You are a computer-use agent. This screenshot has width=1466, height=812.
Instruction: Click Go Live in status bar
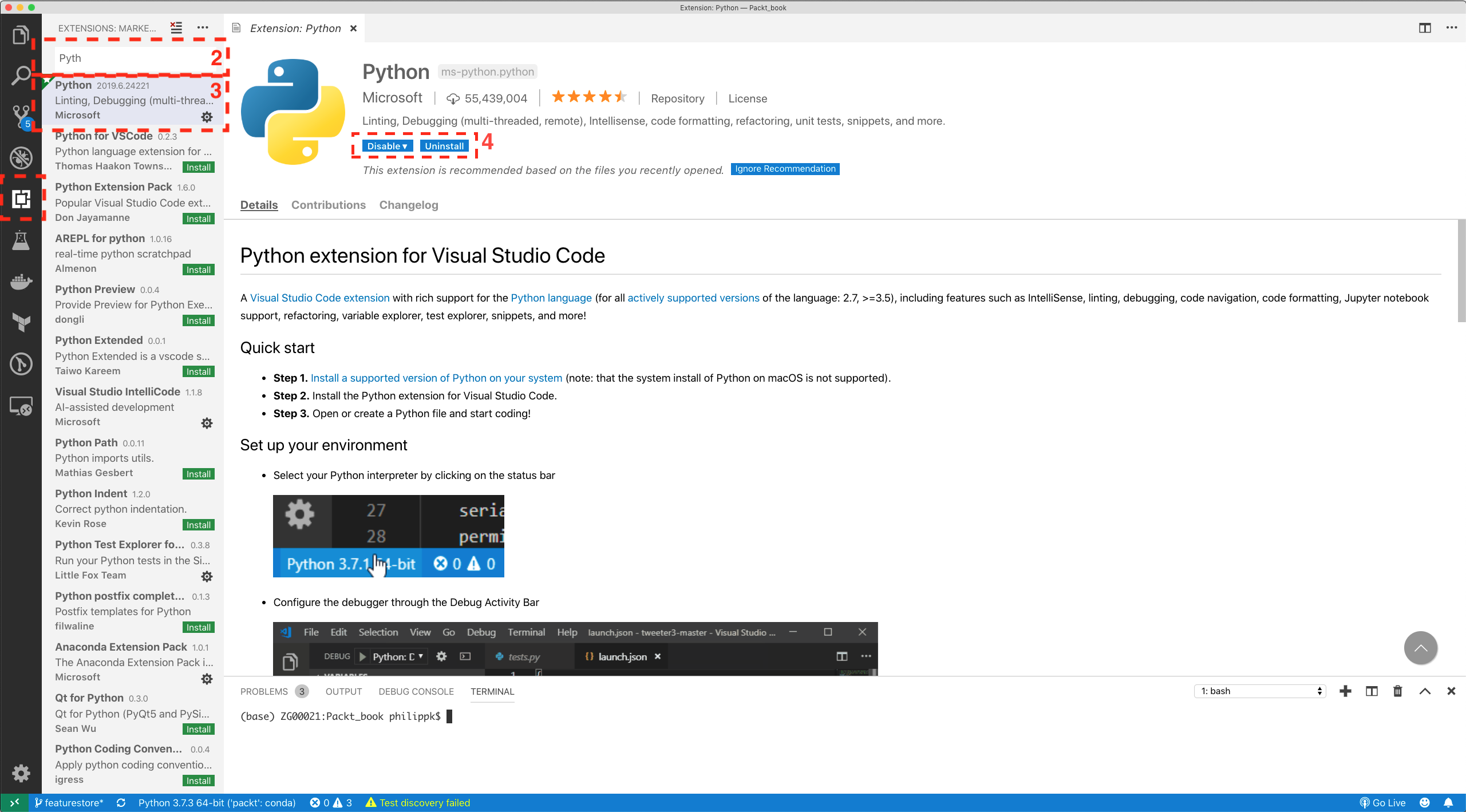(x=1382, y=802)
